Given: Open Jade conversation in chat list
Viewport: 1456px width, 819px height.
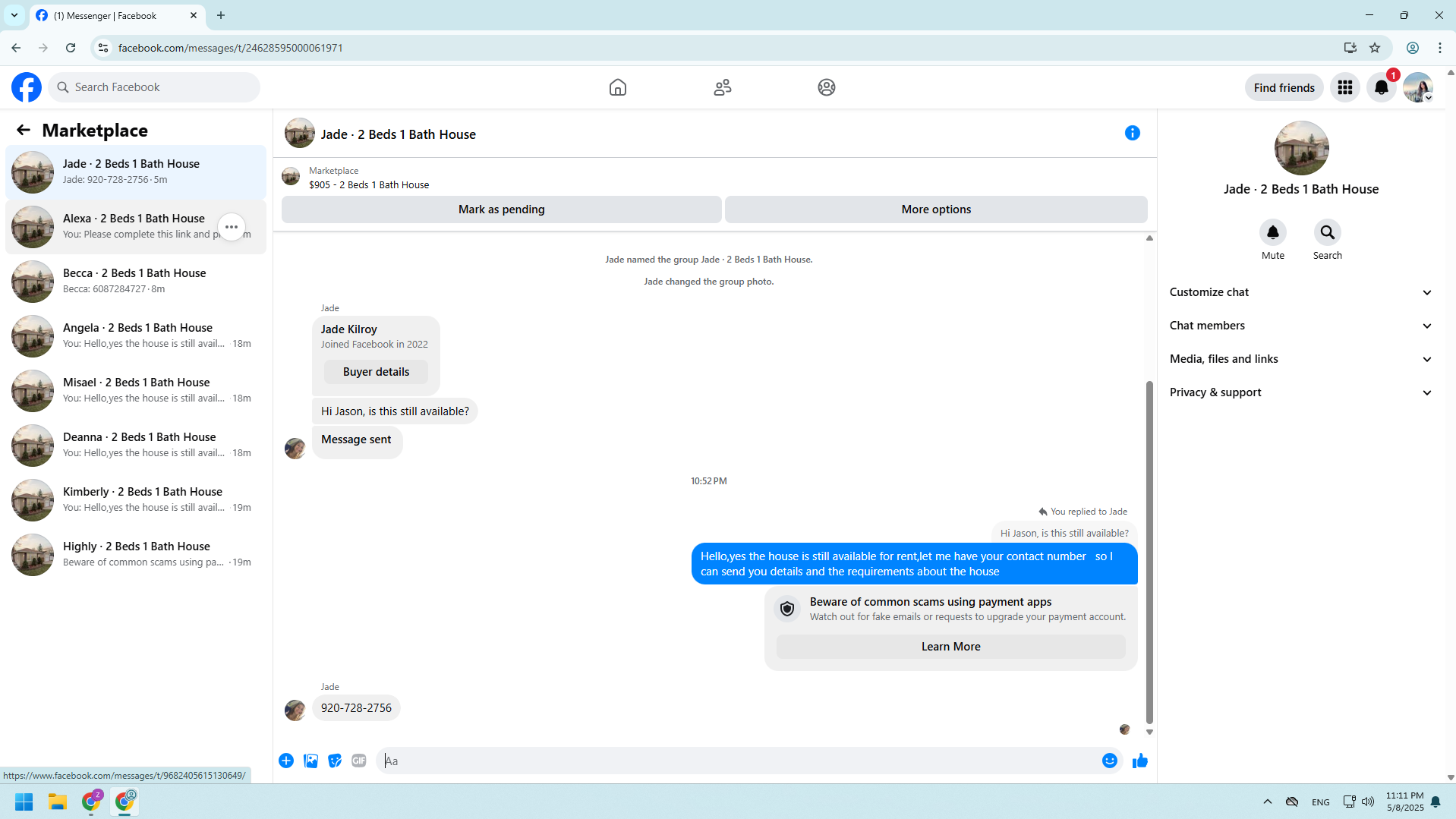Looking at the screenshot, I should [x=136, y=172].
